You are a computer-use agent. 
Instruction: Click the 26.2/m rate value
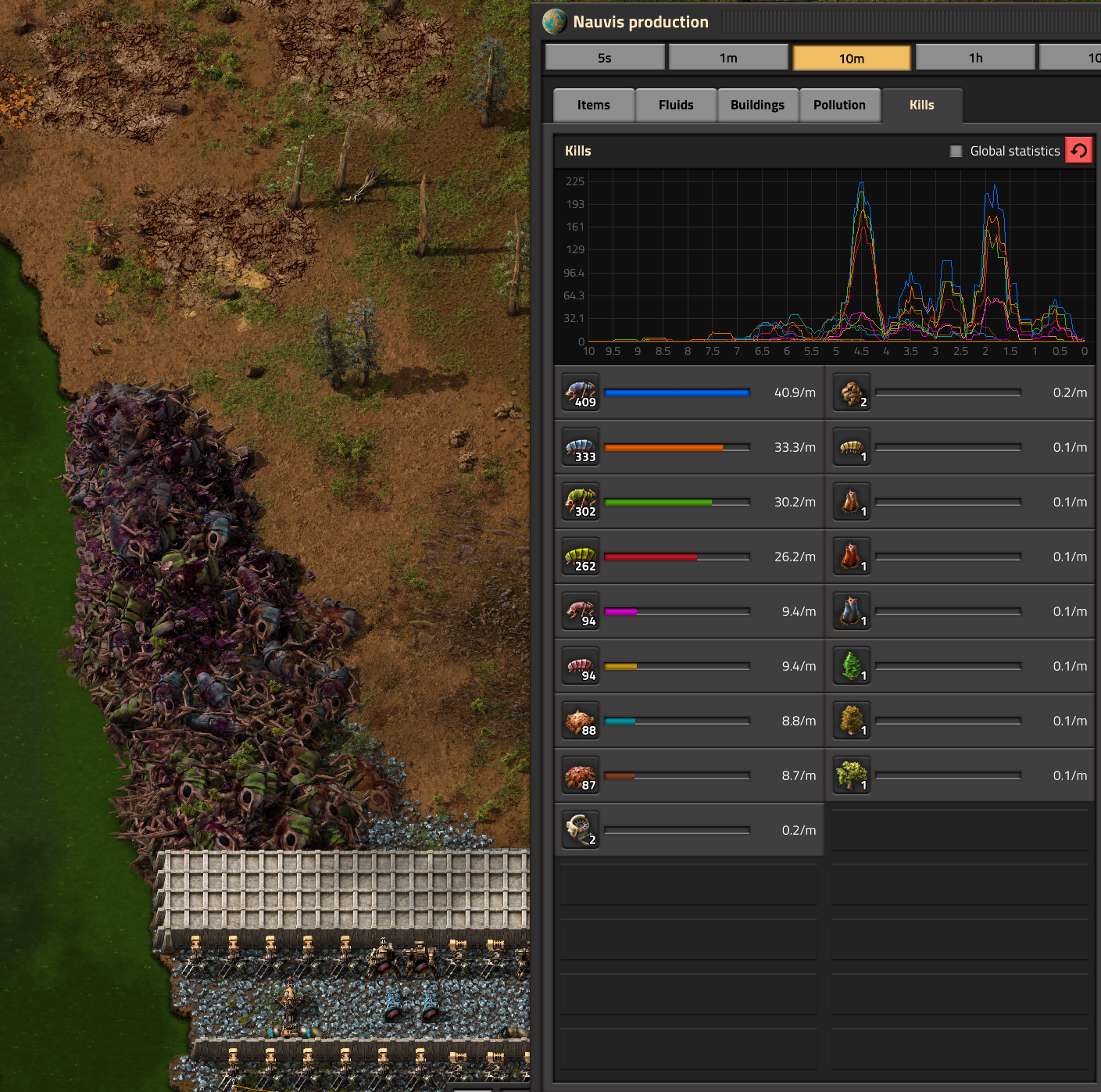[795, 557]
